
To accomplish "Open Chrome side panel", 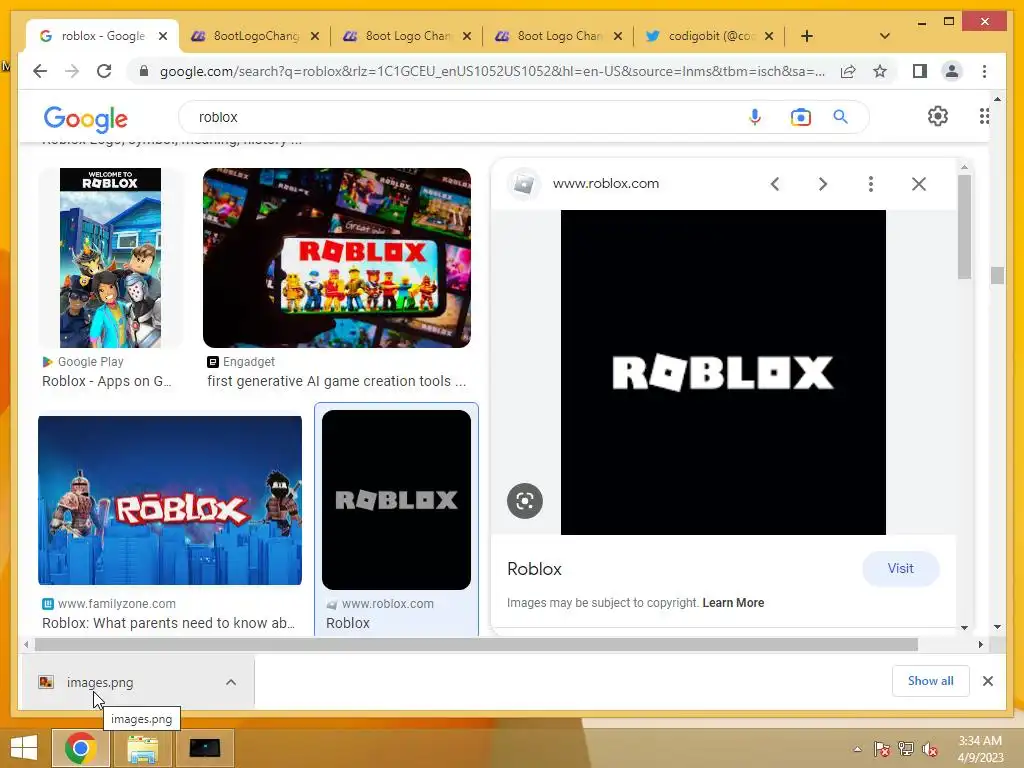I will pos(920,71).
